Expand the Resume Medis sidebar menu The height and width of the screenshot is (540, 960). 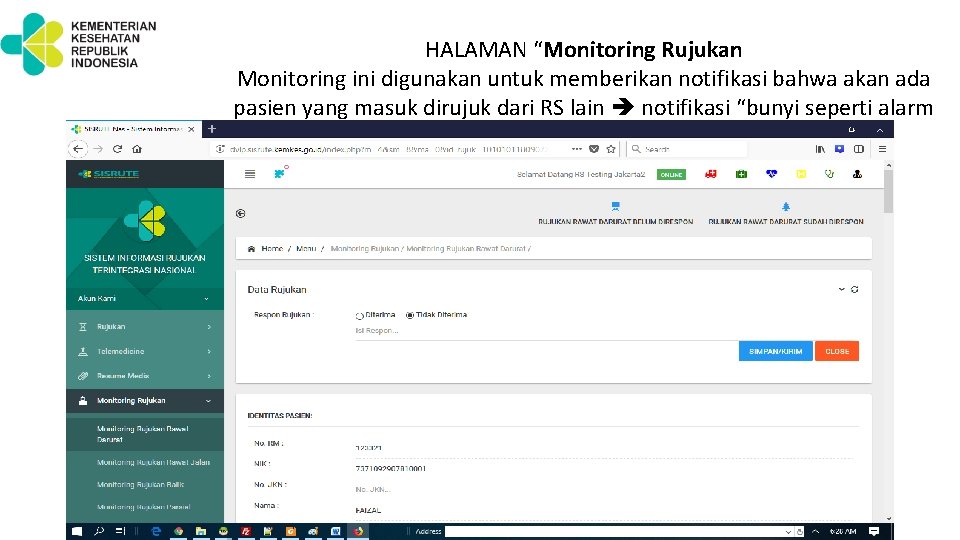[144, 376]
